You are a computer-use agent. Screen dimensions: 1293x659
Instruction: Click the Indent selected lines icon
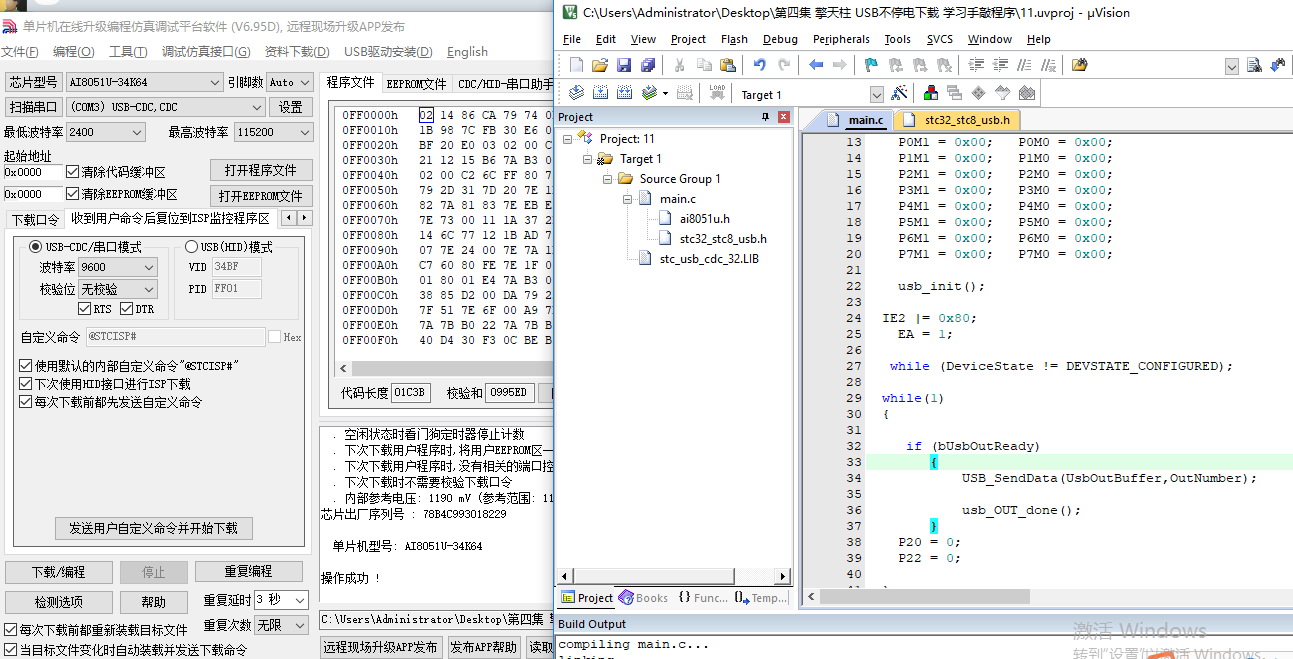(976, 65)
